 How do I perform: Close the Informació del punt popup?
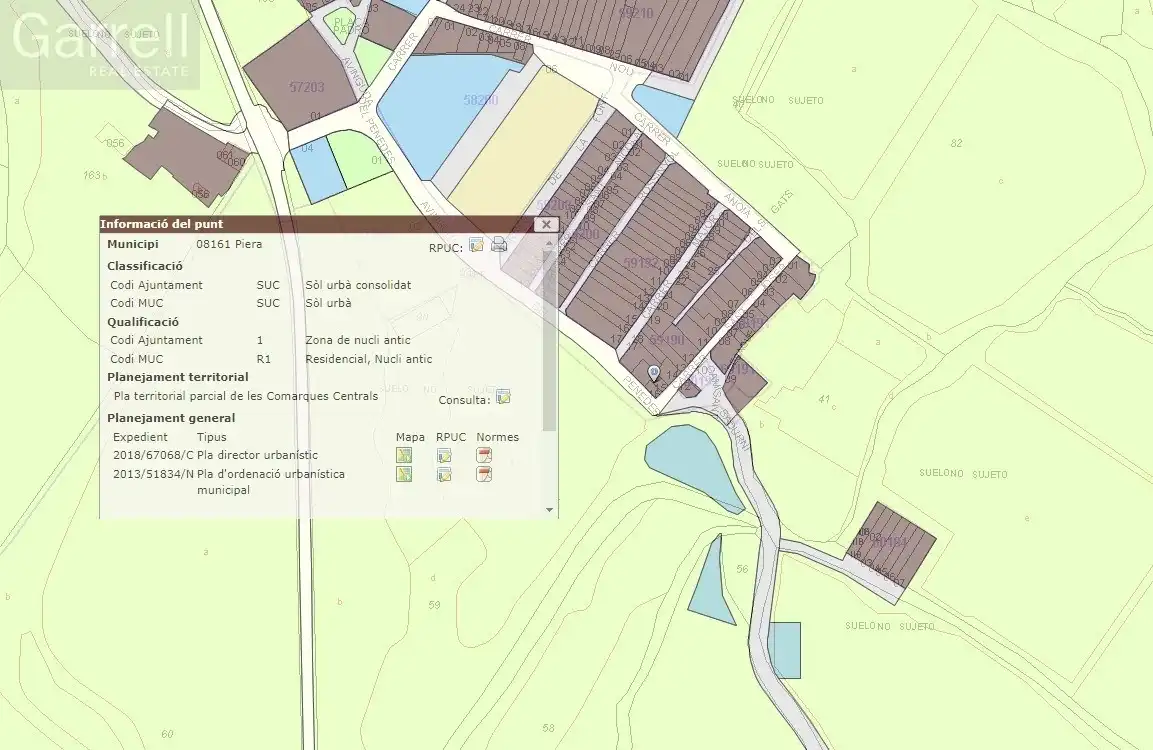(546, 224)
